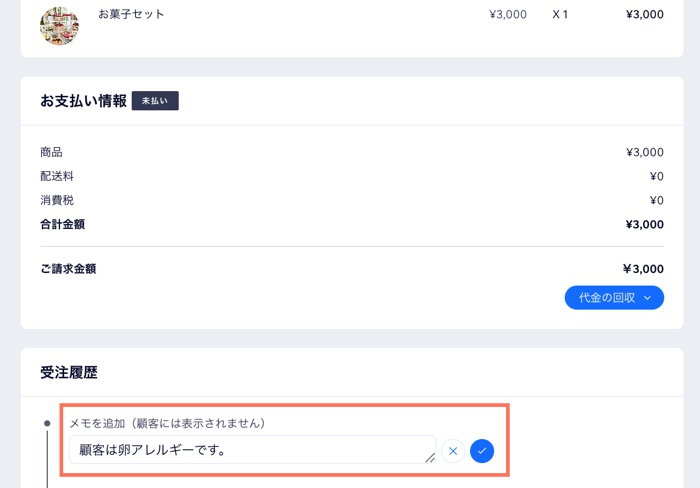Viewport: 700px width, 488px height.
Task: Click the 商品 row label
Action: (x=51, y=152)
